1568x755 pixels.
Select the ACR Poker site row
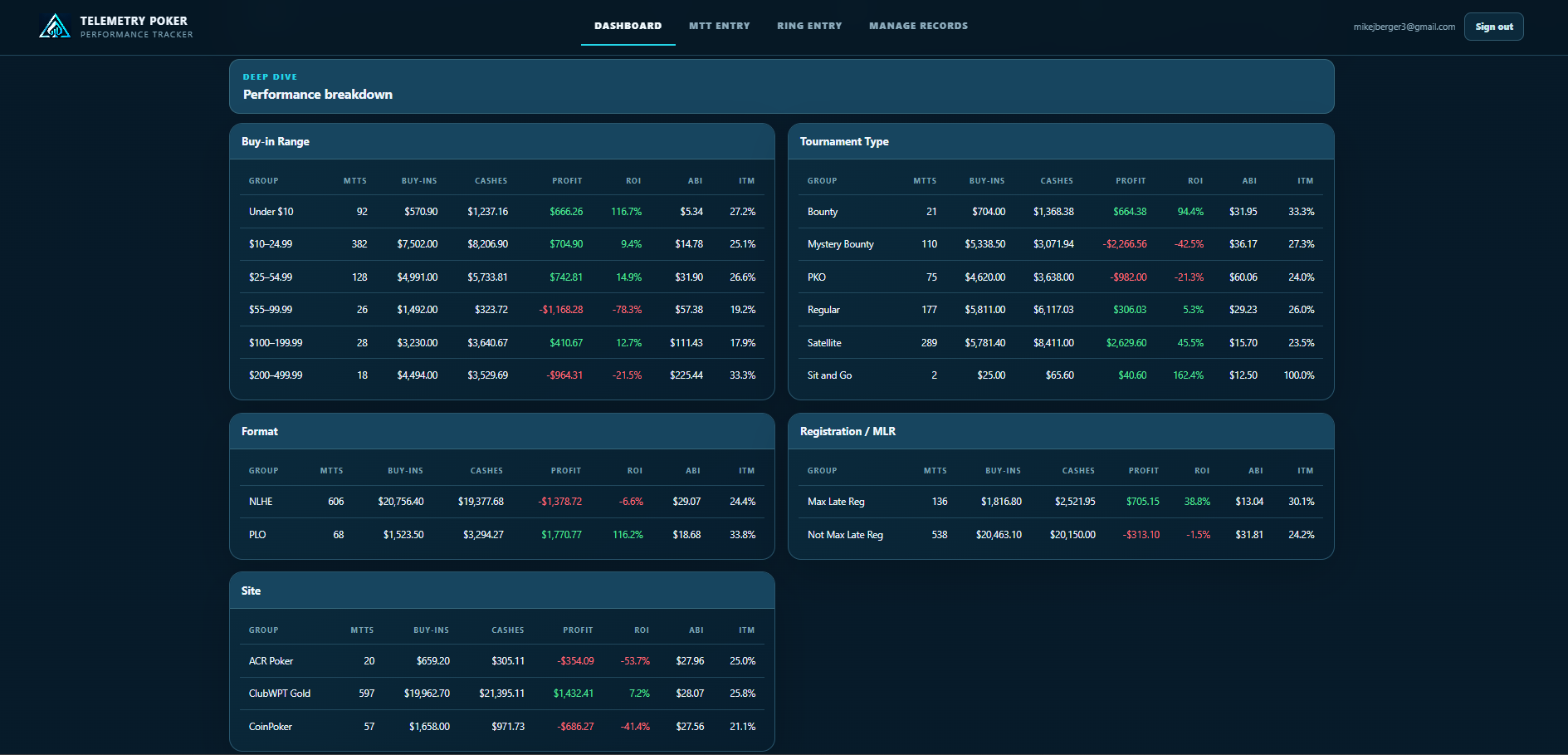click(x=502, y=661)
